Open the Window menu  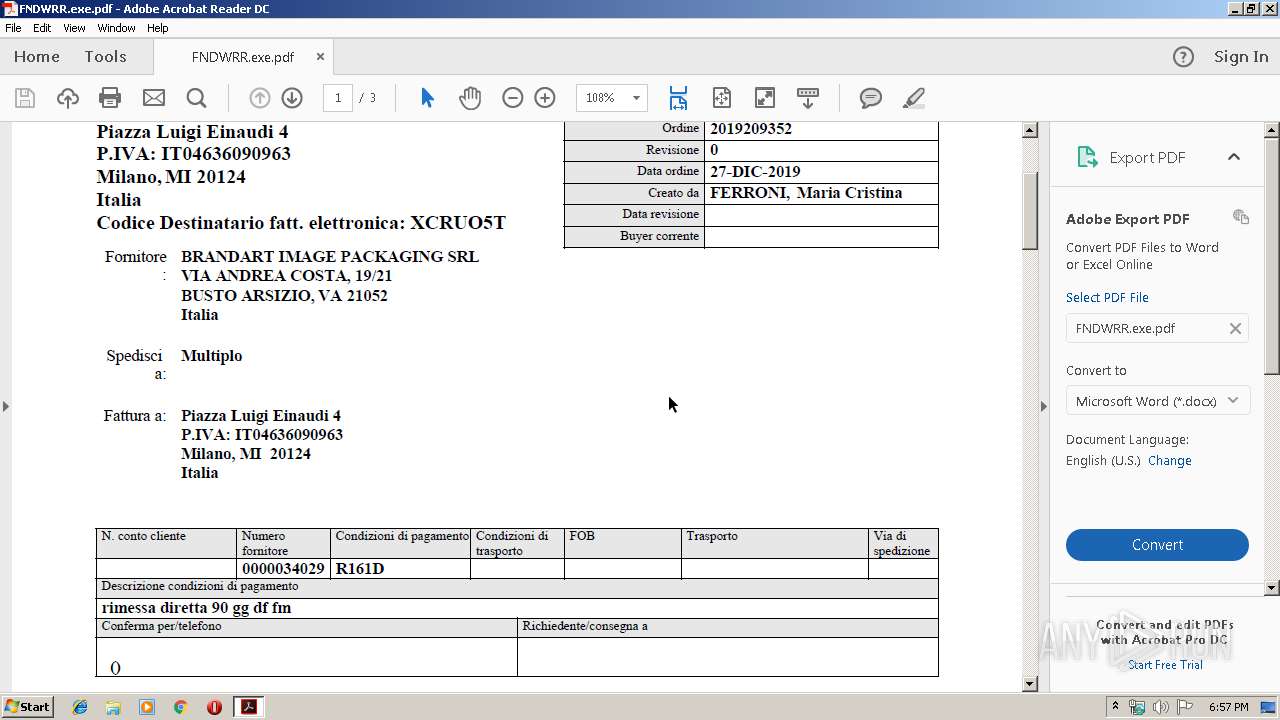point(116,28)
